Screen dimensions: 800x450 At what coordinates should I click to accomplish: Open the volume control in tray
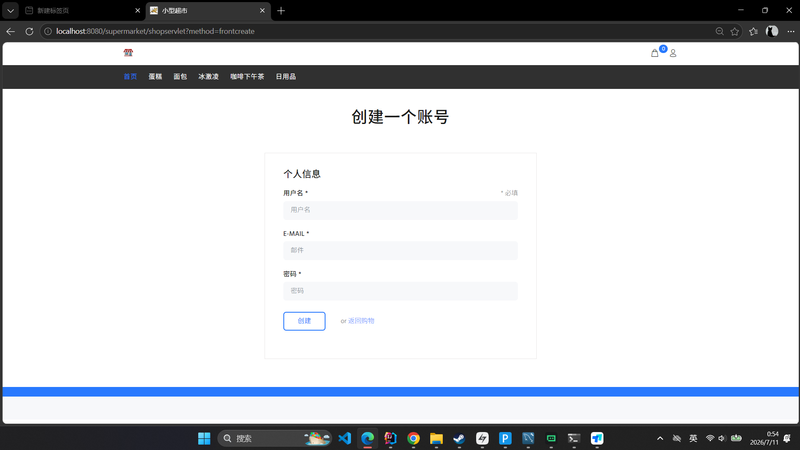click(x=721, y=438)
